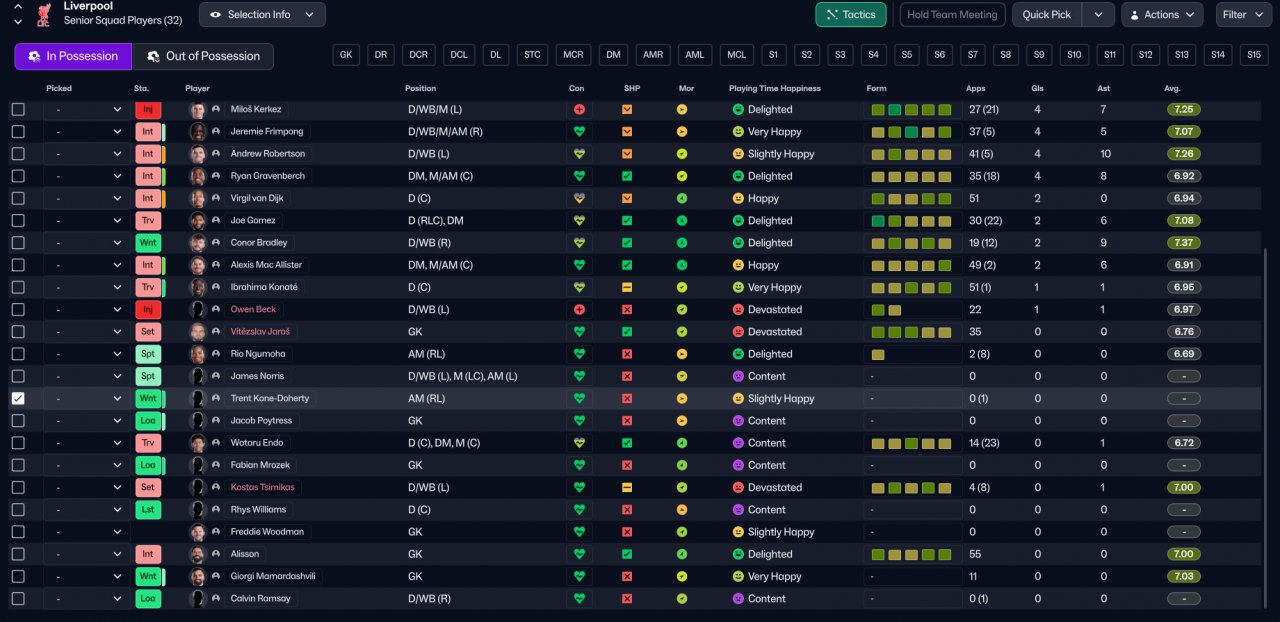Screen dimensions: 1280x622
Task: Open Picked dropdown for Rio Ngumoha
Action: point(86,354)
